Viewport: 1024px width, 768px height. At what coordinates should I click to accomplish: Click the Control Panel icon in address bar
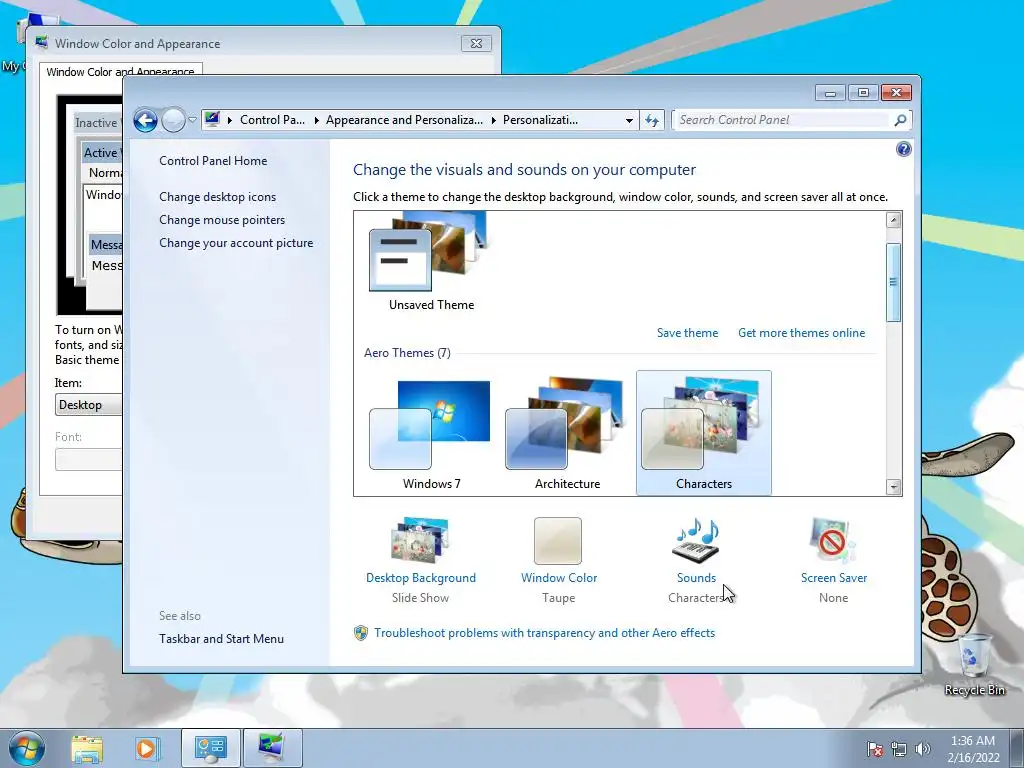[212, 120]
